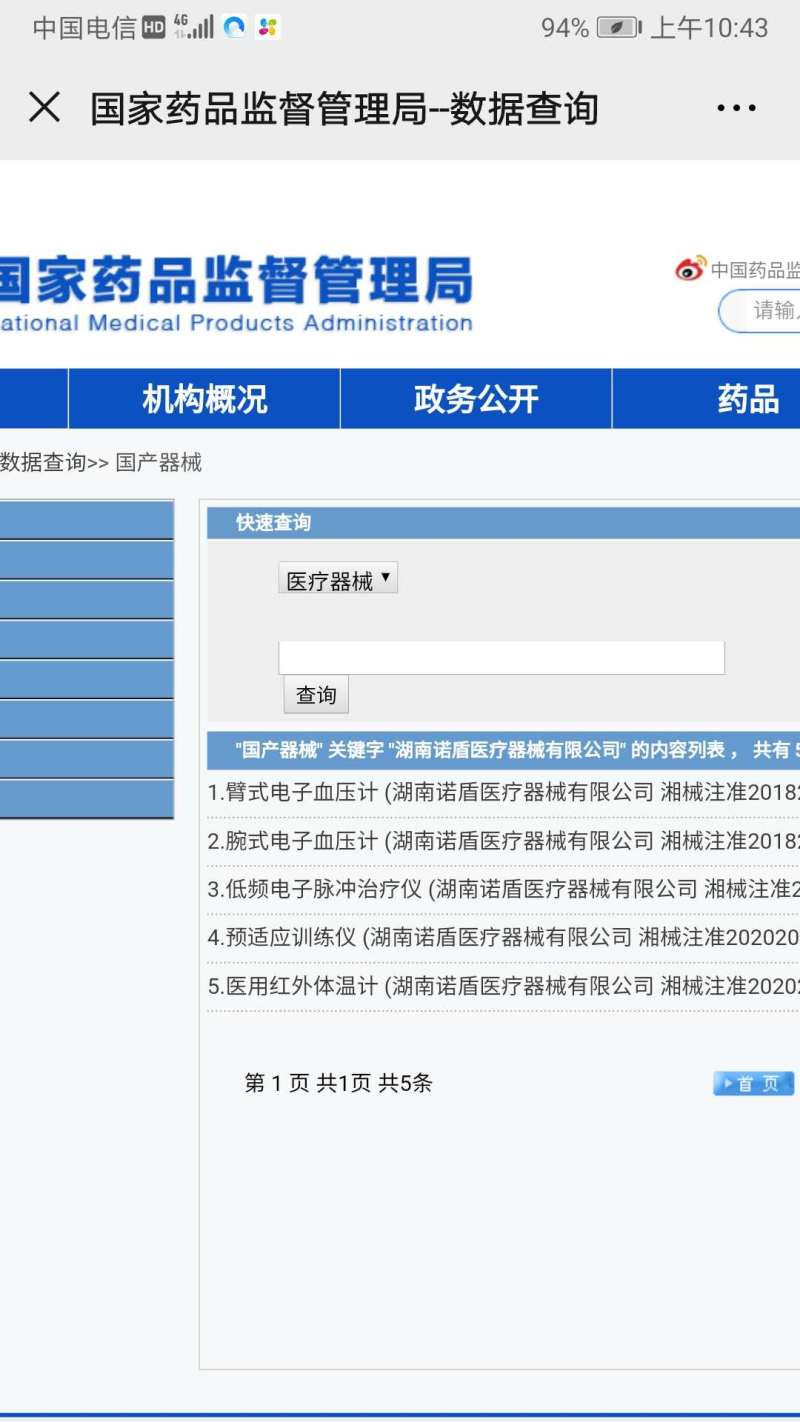Click the 首页 pagination arrow button

click(x=753, y=1084)
